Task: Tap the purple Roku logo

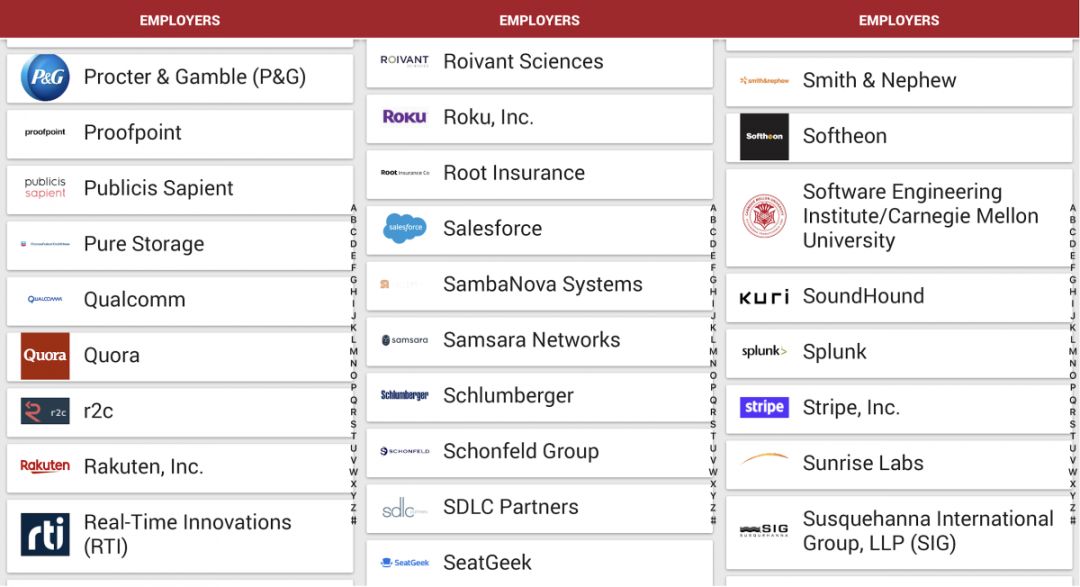Action: pos(404,117)
